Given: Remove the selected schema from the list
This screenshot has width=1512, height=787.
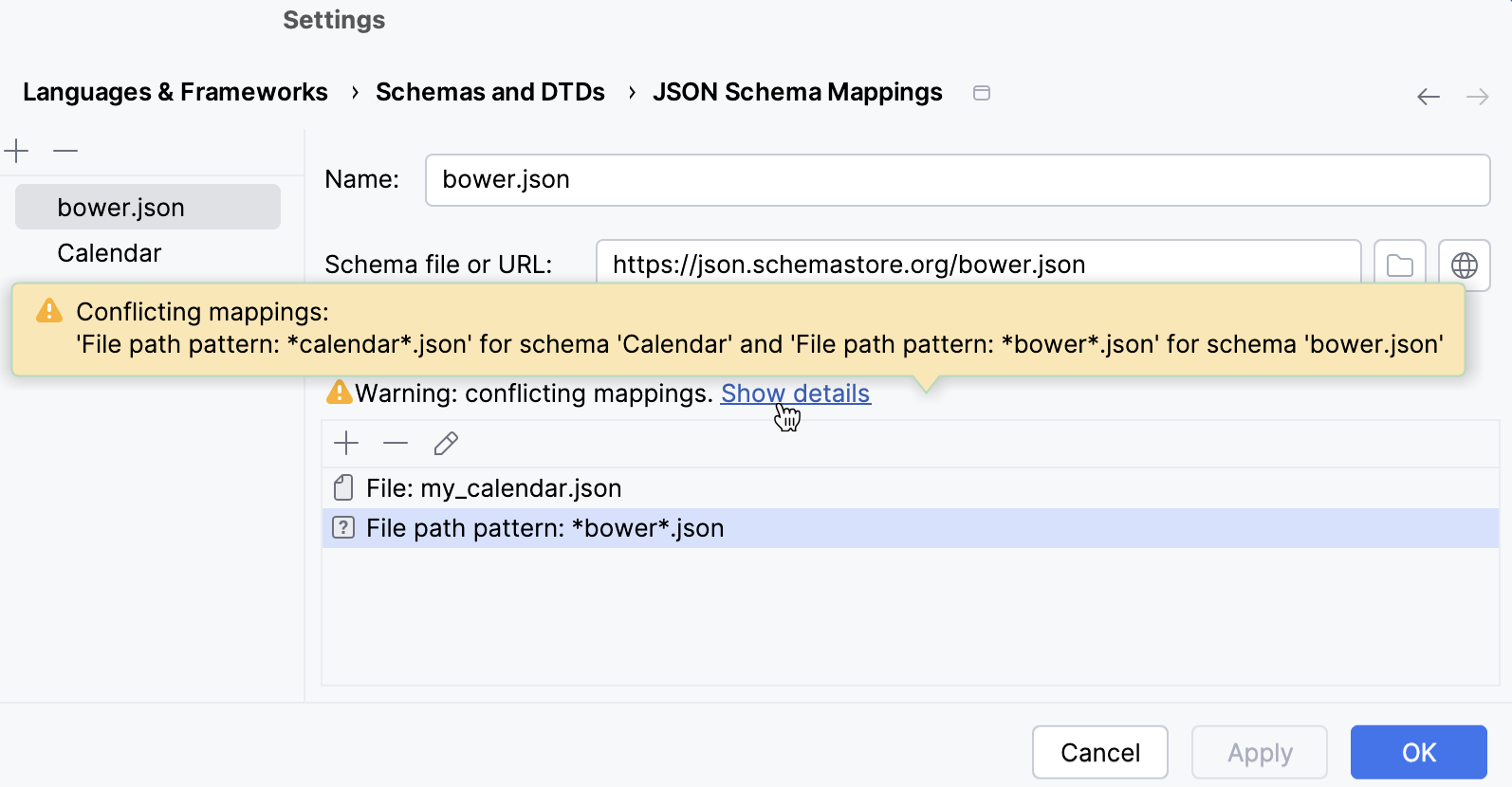Looking at the screenshot, I should coord(65,151).
